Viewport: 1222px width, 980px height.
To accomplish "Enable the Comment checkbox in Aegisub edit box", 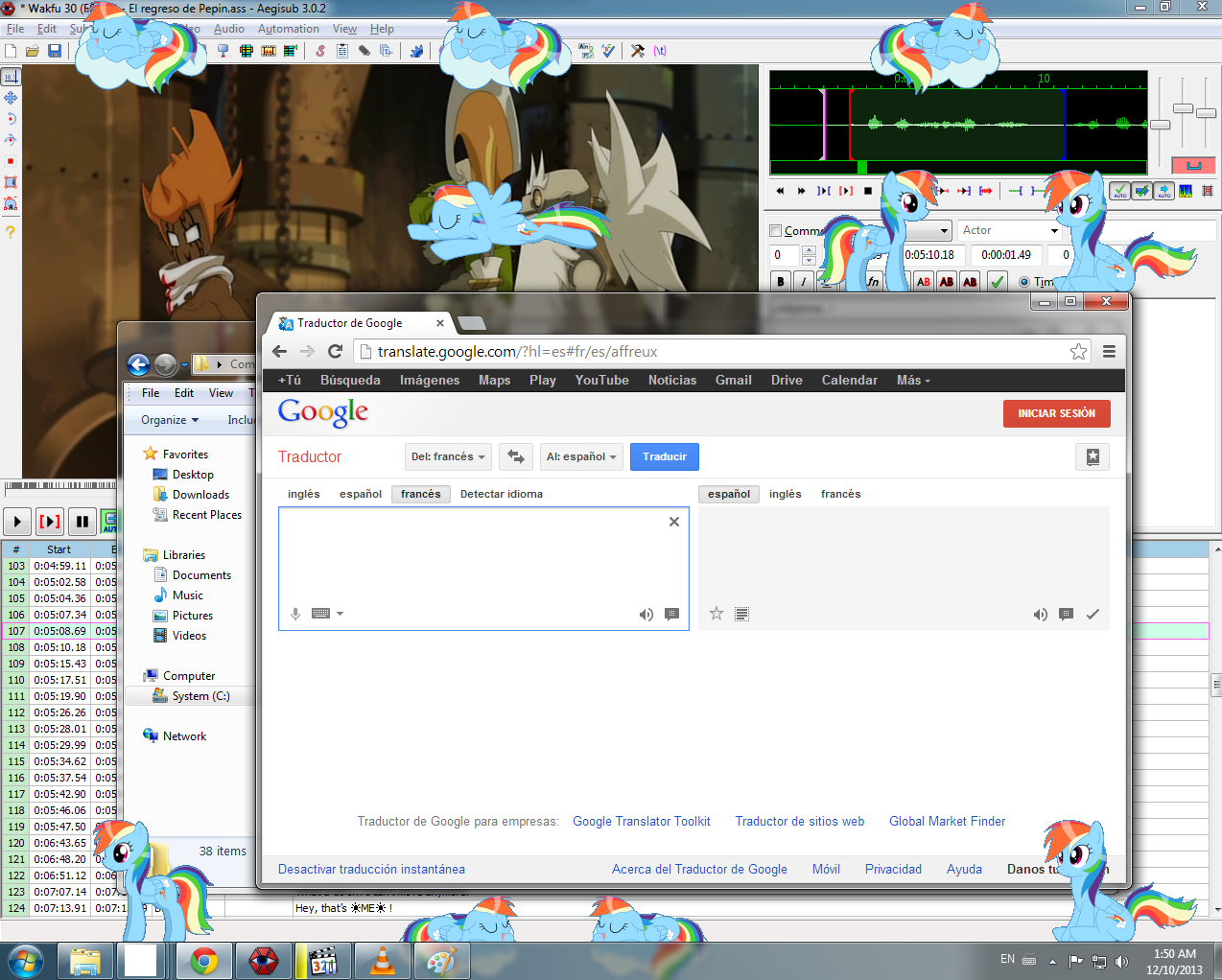I will click(776, 230).
